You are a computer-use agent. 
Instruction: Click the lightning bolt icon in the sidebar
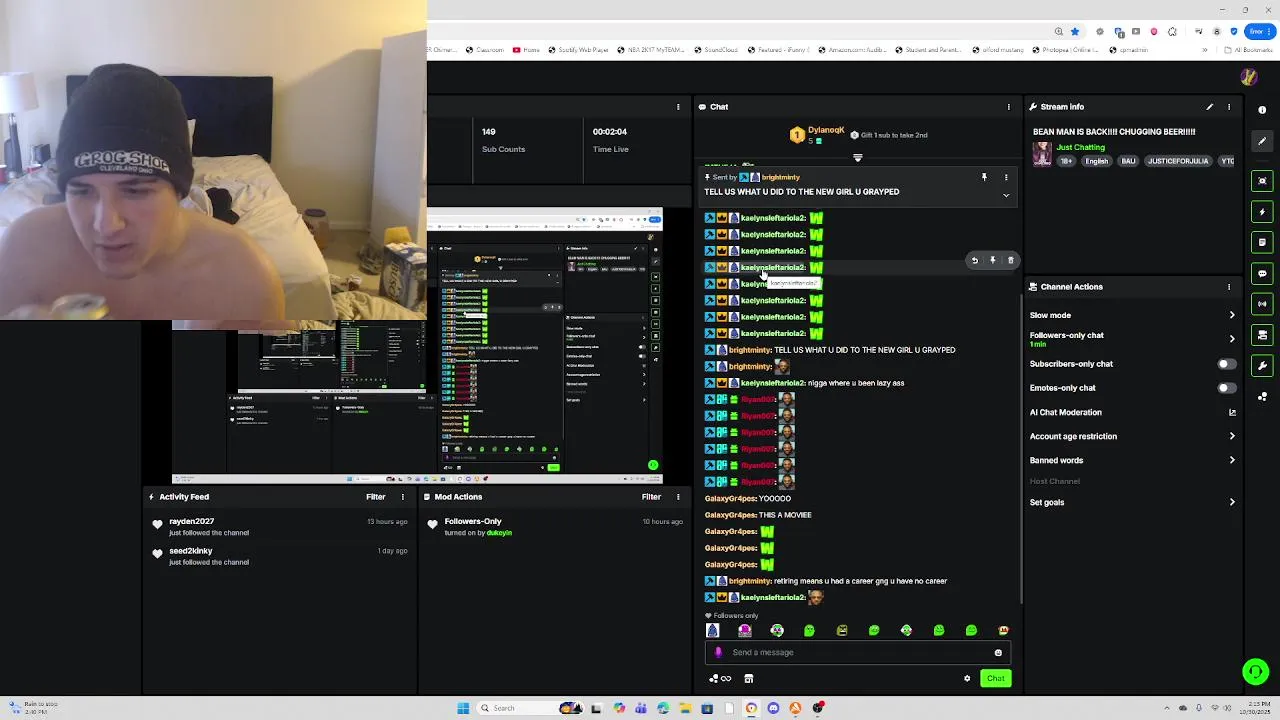(1262, 212)
